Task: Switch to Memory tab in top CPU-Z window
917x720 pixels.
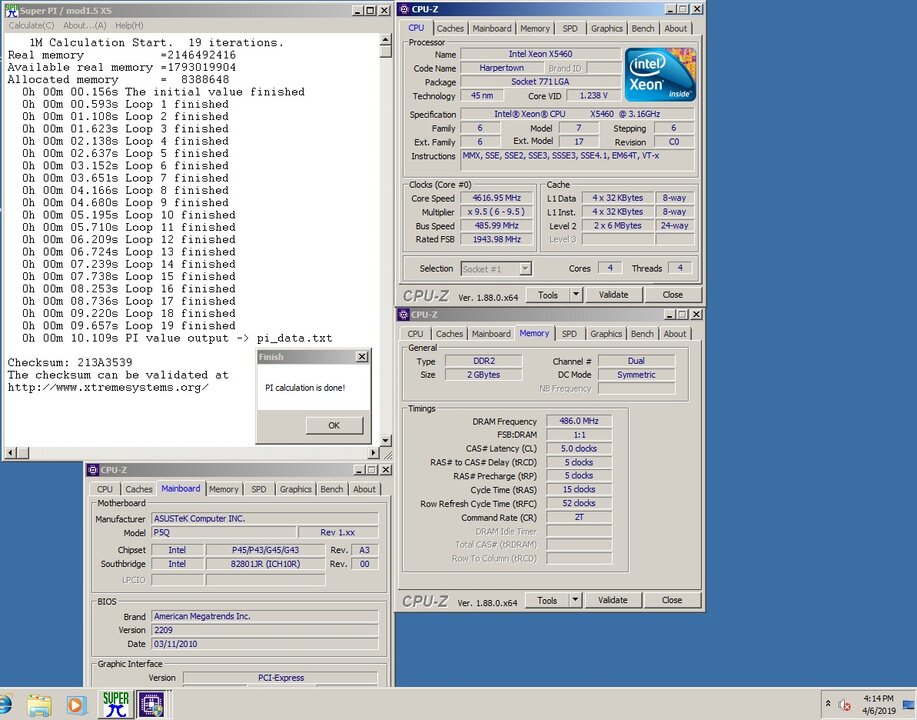Action: (535, 28)
